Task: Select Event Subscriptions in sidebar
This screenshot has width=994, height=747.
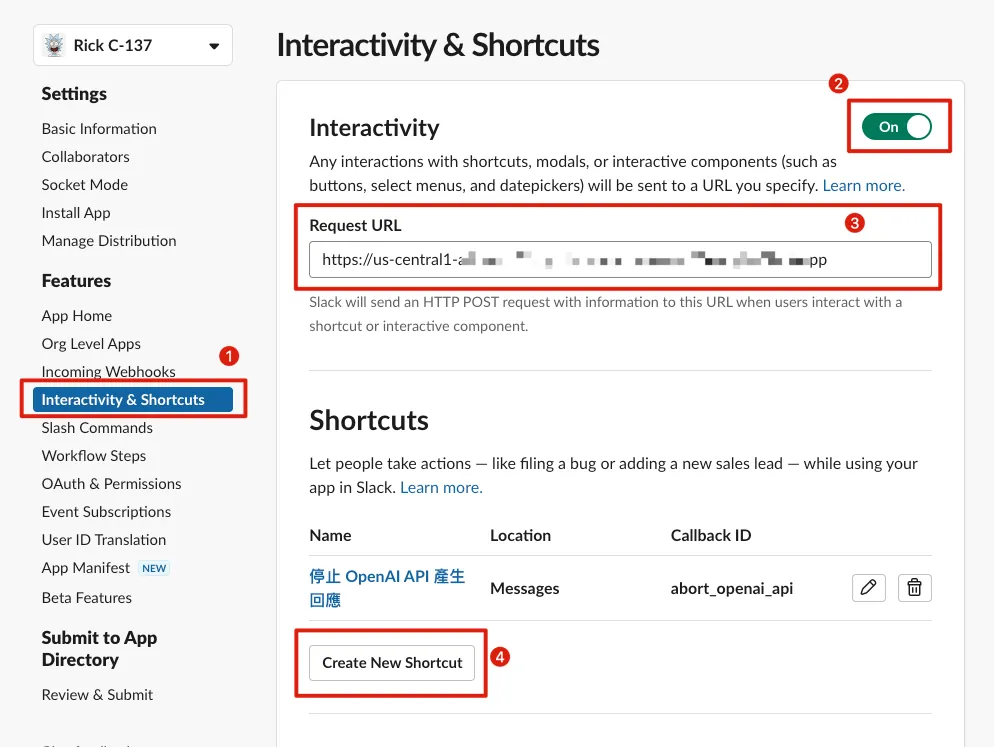Action: tap(106, 512)
